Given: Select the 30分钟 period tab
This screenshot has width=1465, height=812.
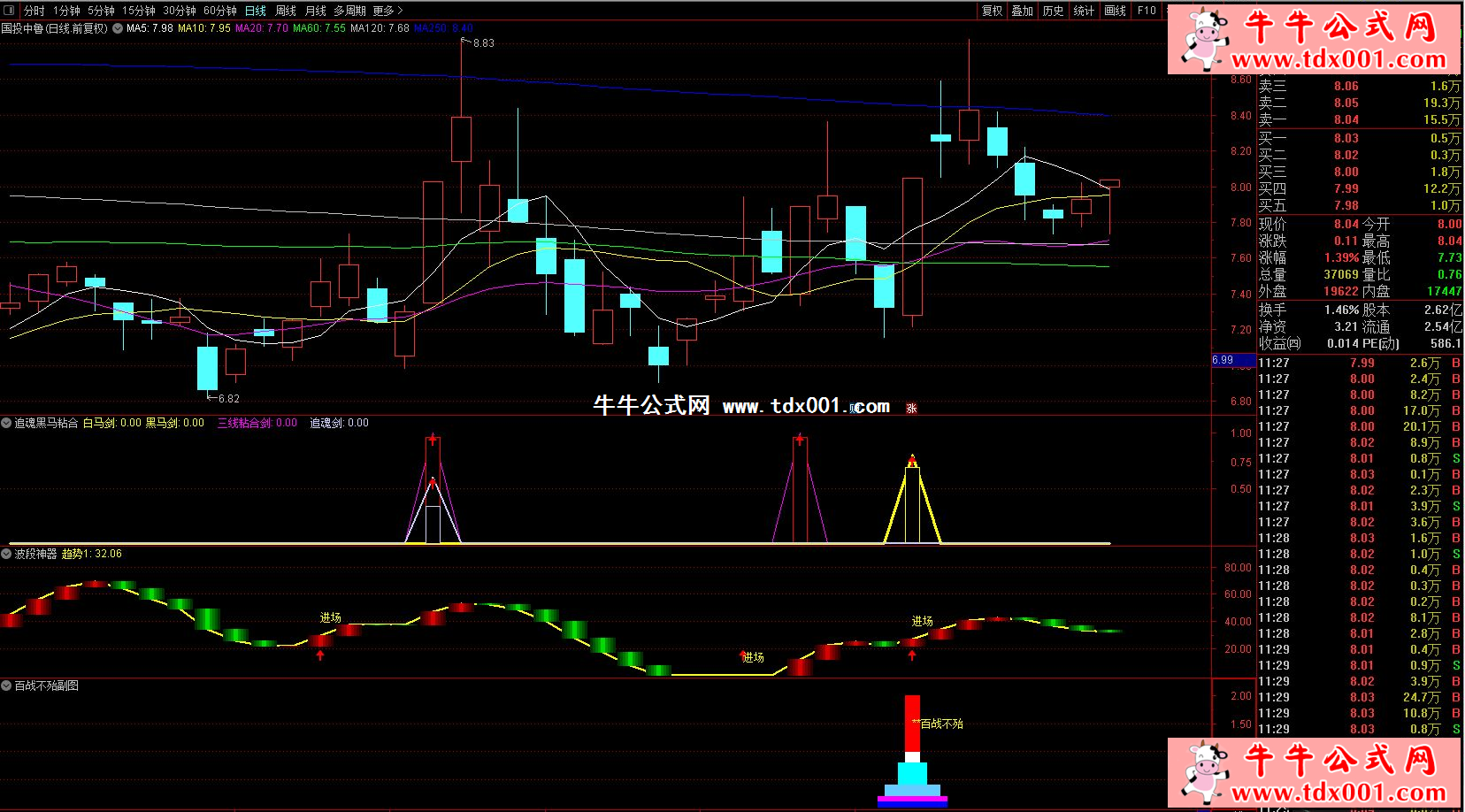Looking at the screenshot, I should [x=180, y=11].
